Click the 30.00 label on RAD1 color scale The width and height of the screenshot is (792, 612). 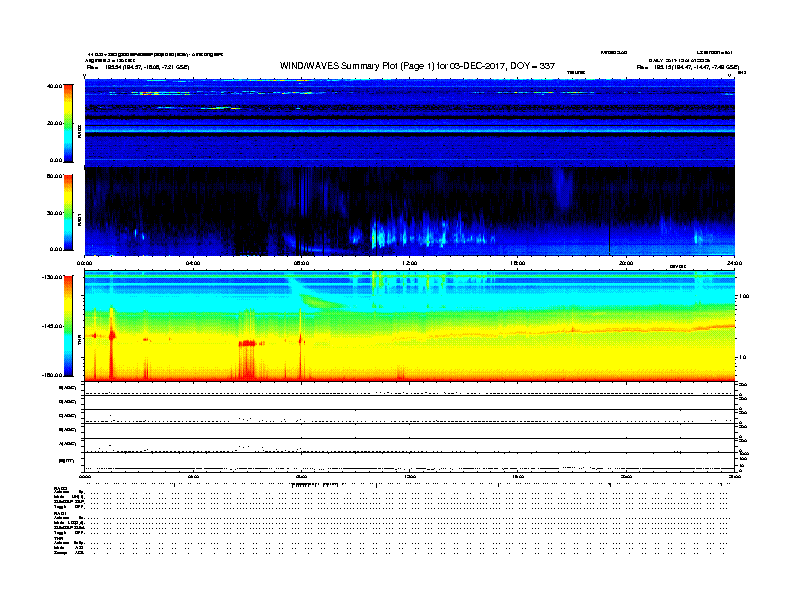coord(54,213)
